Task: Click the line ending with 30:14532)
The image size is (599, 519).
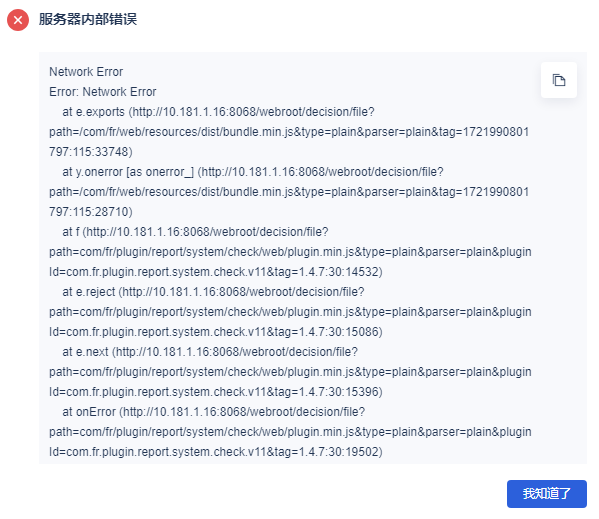Action: click(216, 272)
